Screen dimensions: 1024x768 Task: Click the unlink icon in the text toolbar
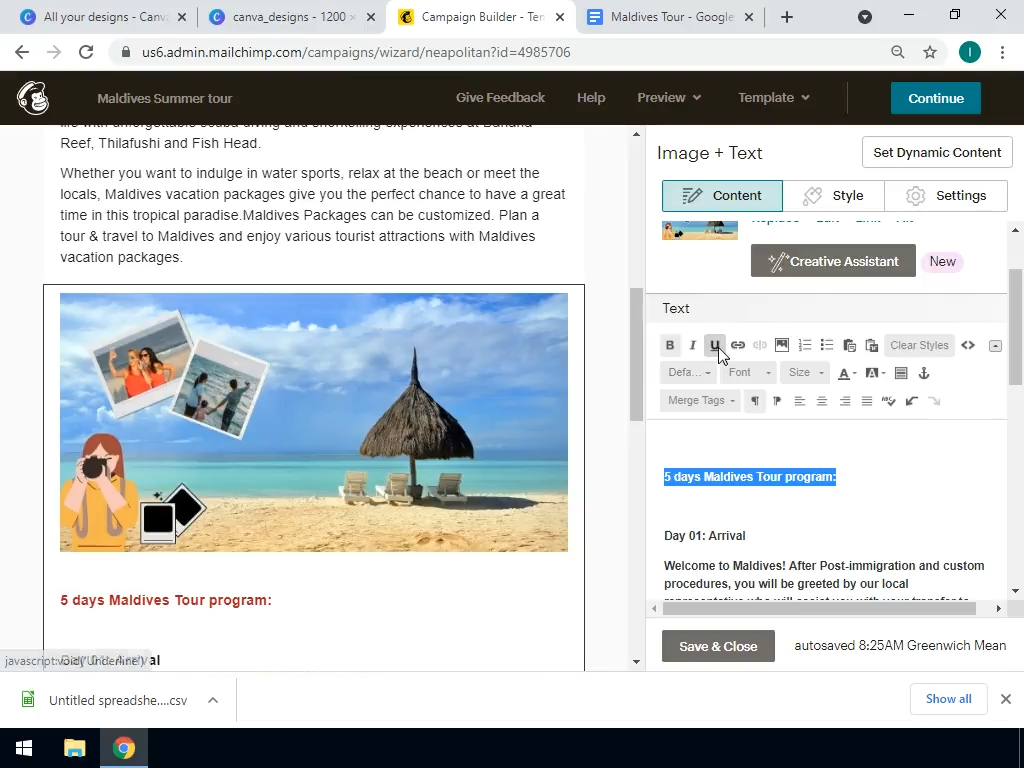760,345
